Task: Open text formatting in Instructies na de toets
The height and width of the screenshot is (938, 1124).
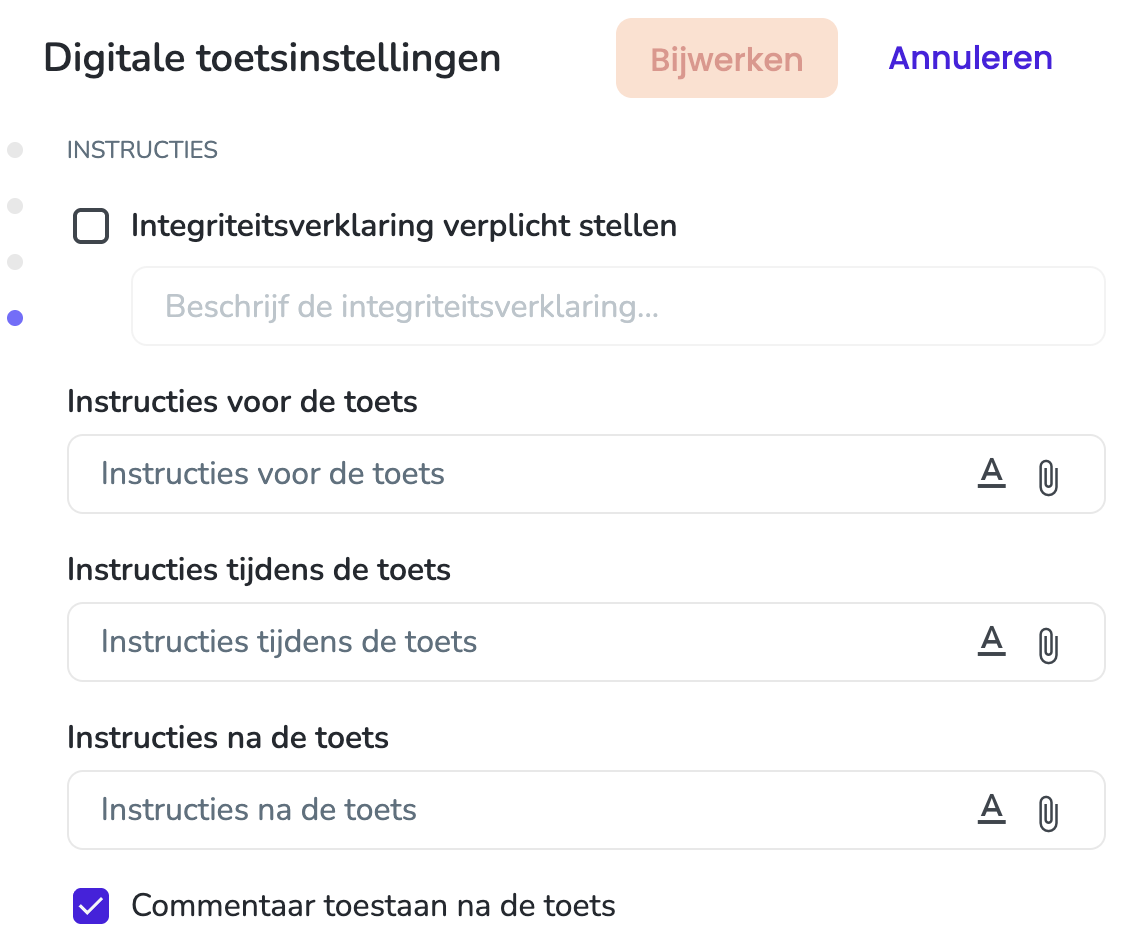Action: pyautogui.click(x=991, y=810)
